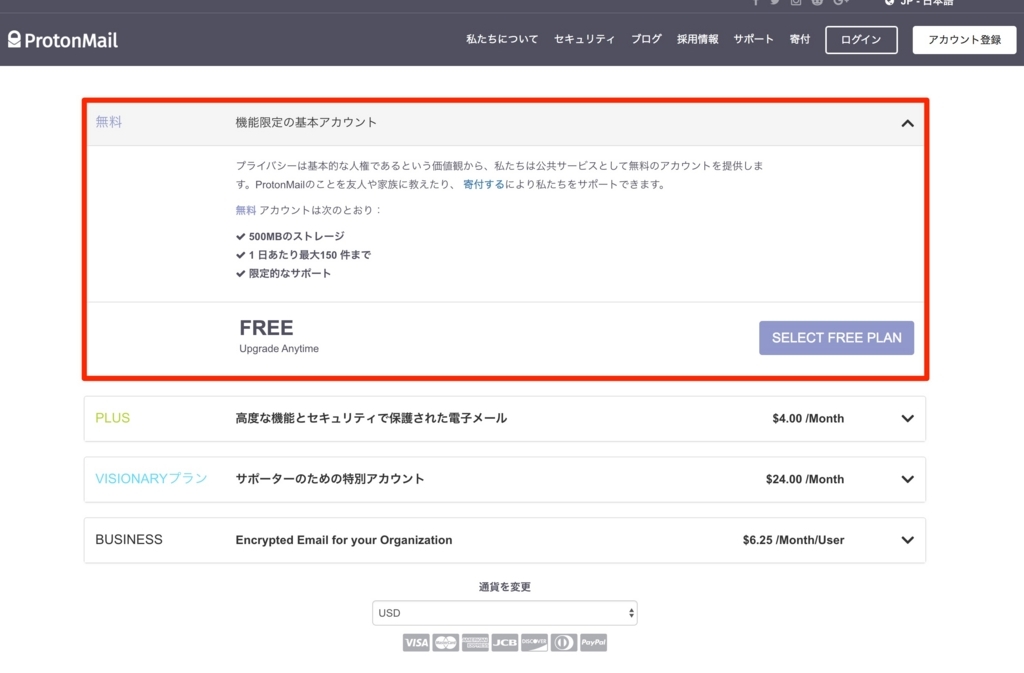Click the ログイン button
The image size is (1024, 673).
861,40
